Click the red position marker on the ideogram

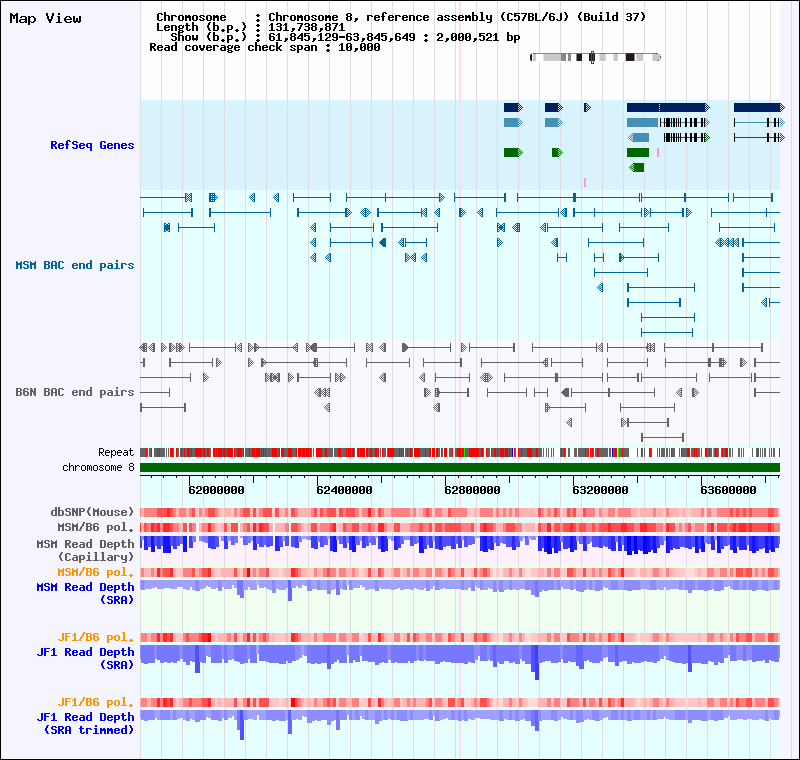point(592,57)
